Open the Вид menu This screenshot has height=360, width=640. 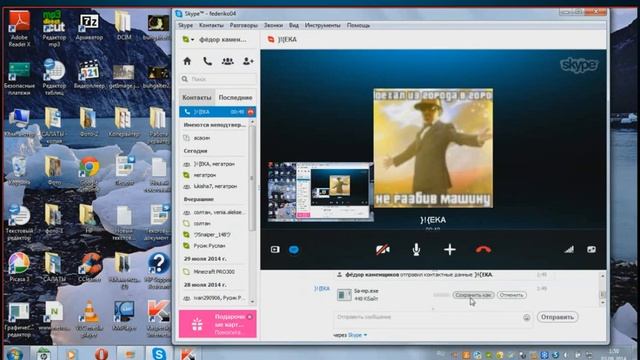click(x=293, y=25)
